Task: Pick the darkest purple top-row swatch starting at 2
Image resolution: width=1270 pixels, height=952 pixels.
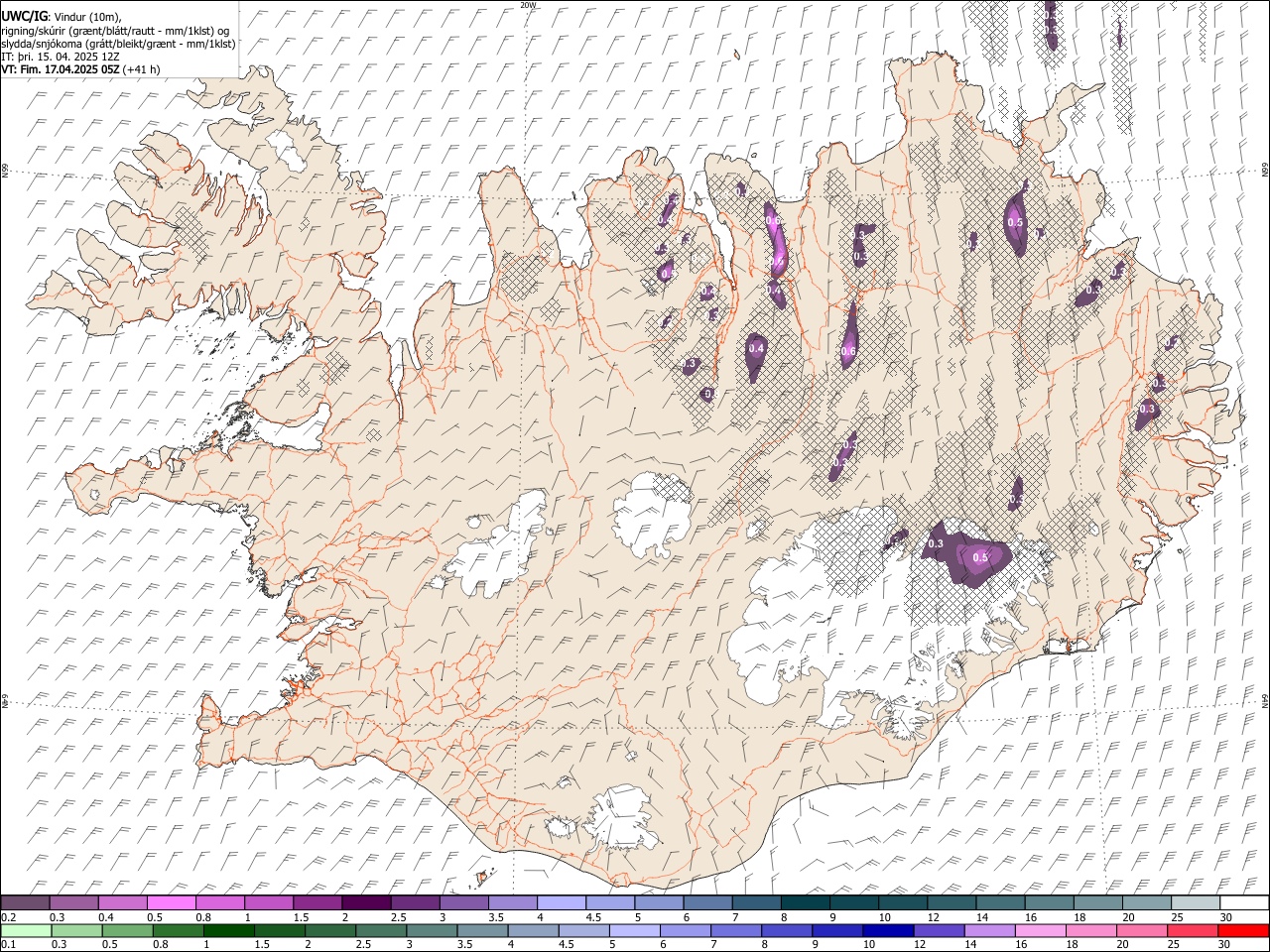Action: [x=366, y=902]
